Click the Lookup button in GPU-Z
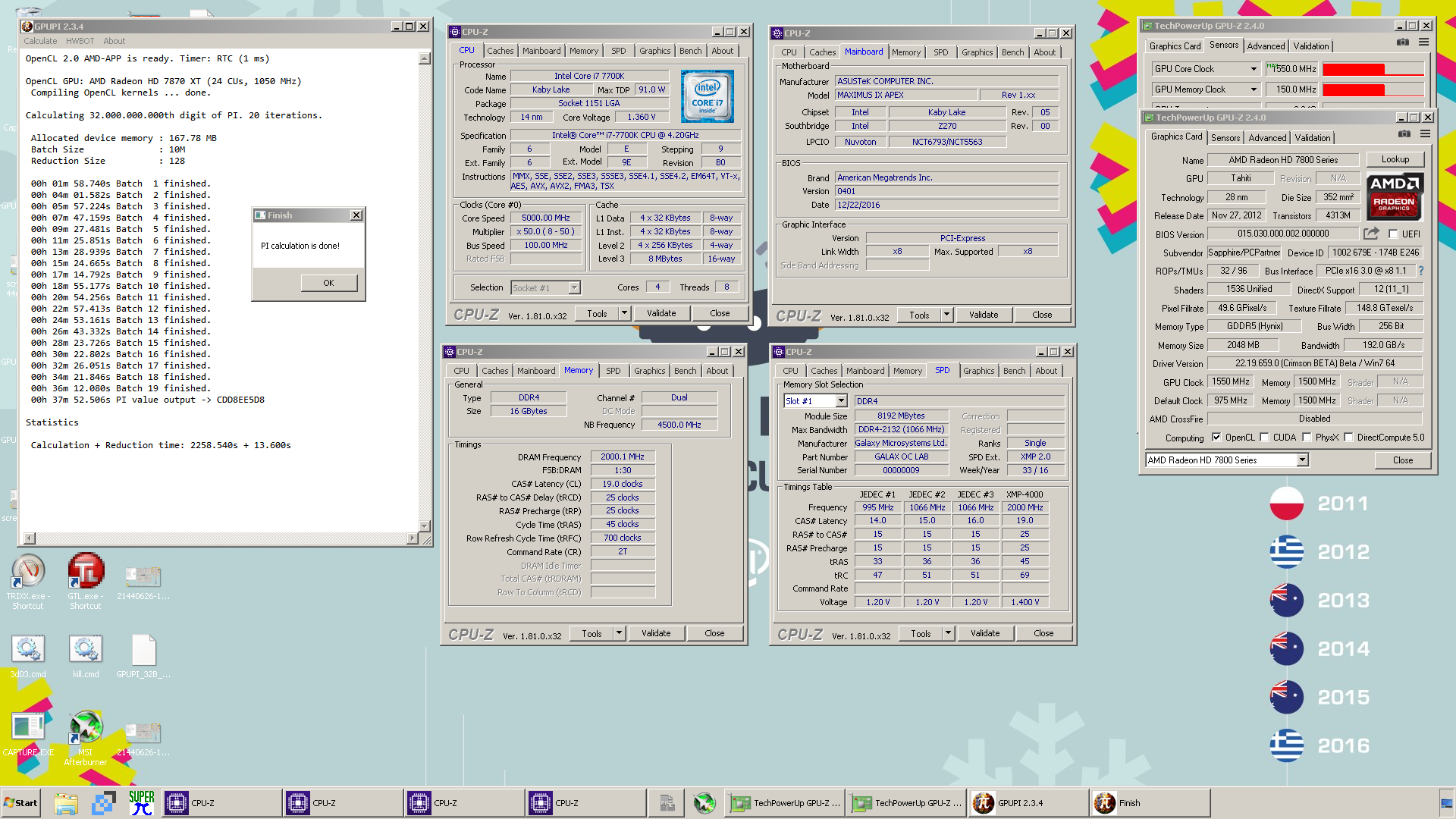Viewport: 1456px width, 819px height. pyautogui.click(x=1395, y=159)
